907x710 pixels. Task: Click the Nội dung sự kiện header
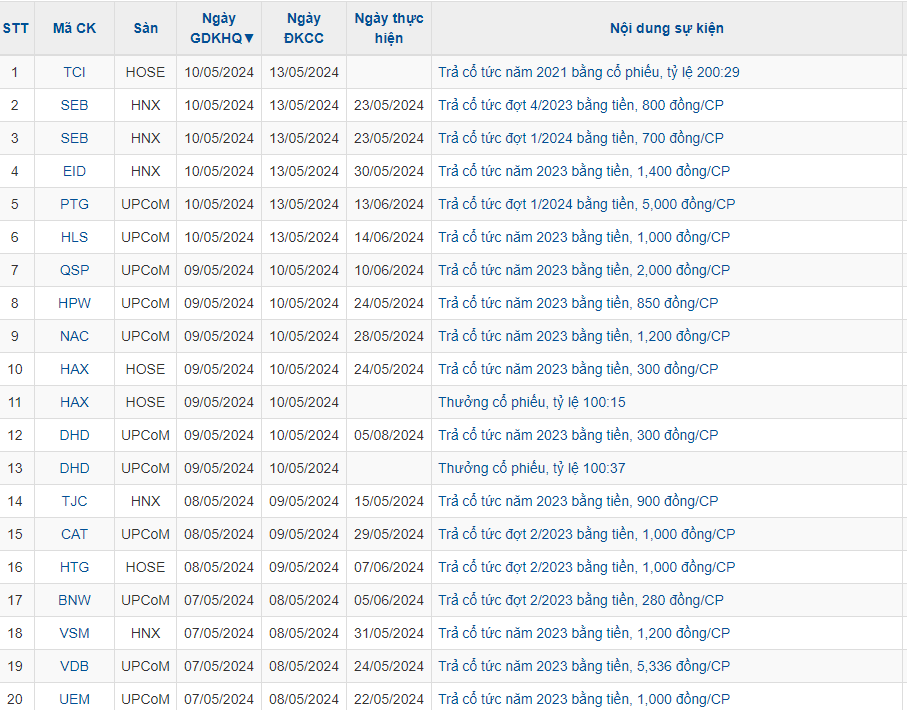point(666,28)
